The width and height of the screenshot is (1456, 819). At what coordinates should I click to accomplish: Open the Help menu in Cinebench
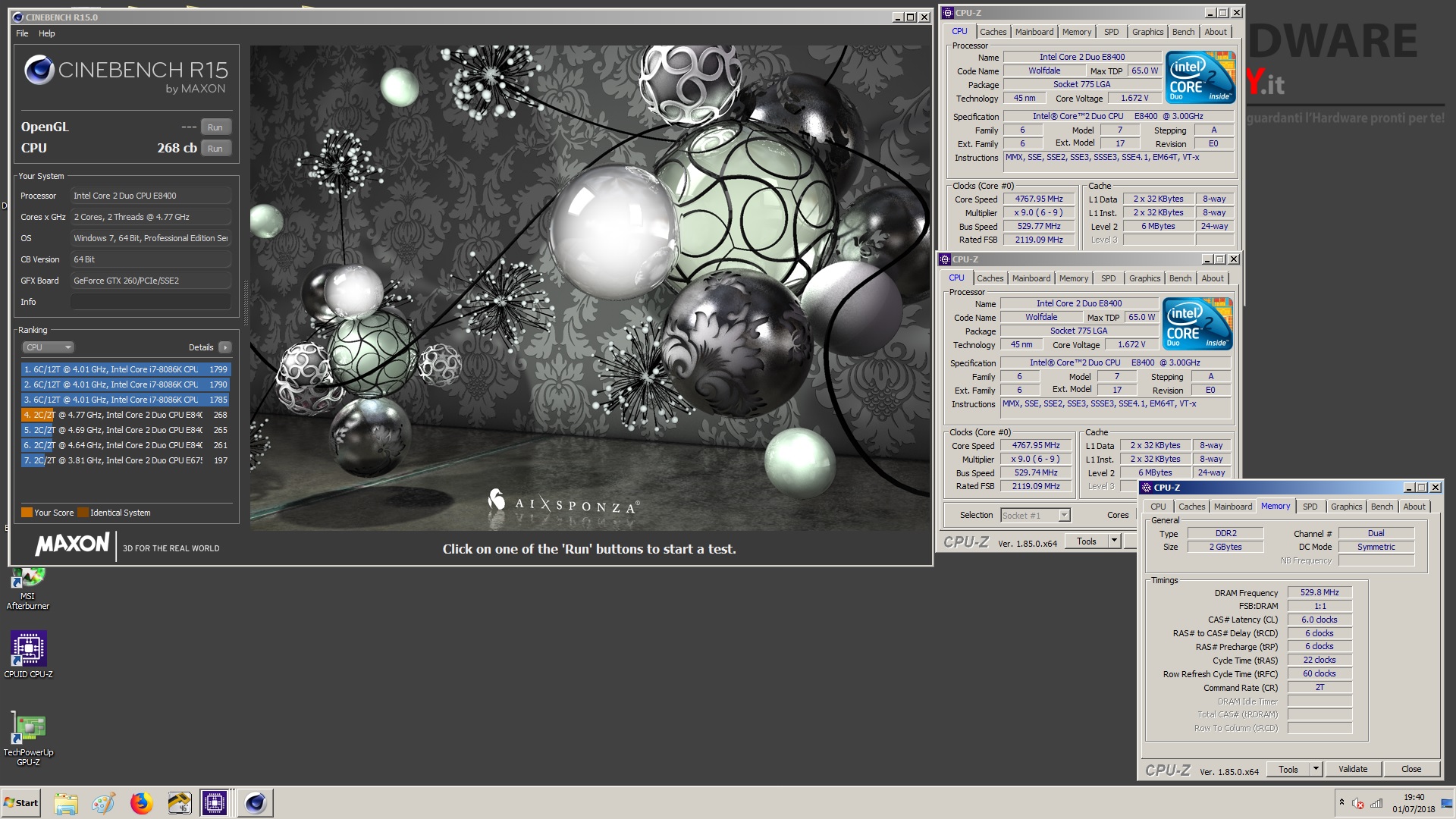point(47,33)
